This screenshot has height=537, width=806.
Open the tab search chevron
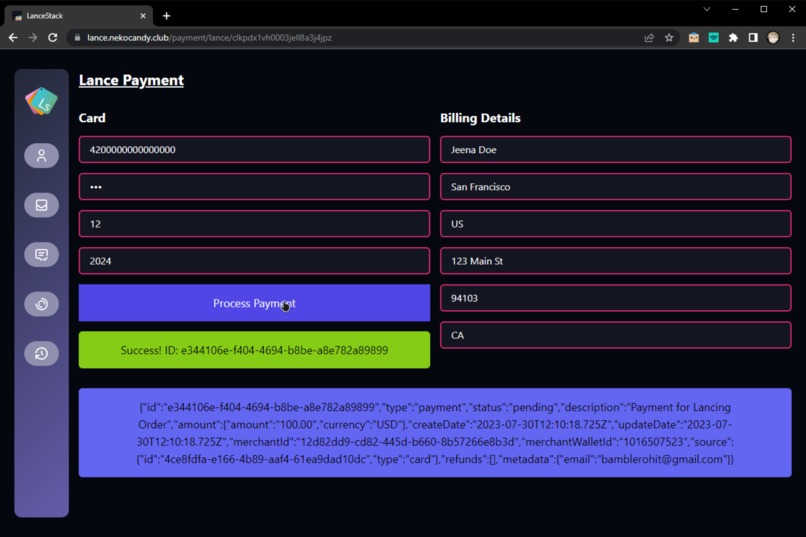707,9
